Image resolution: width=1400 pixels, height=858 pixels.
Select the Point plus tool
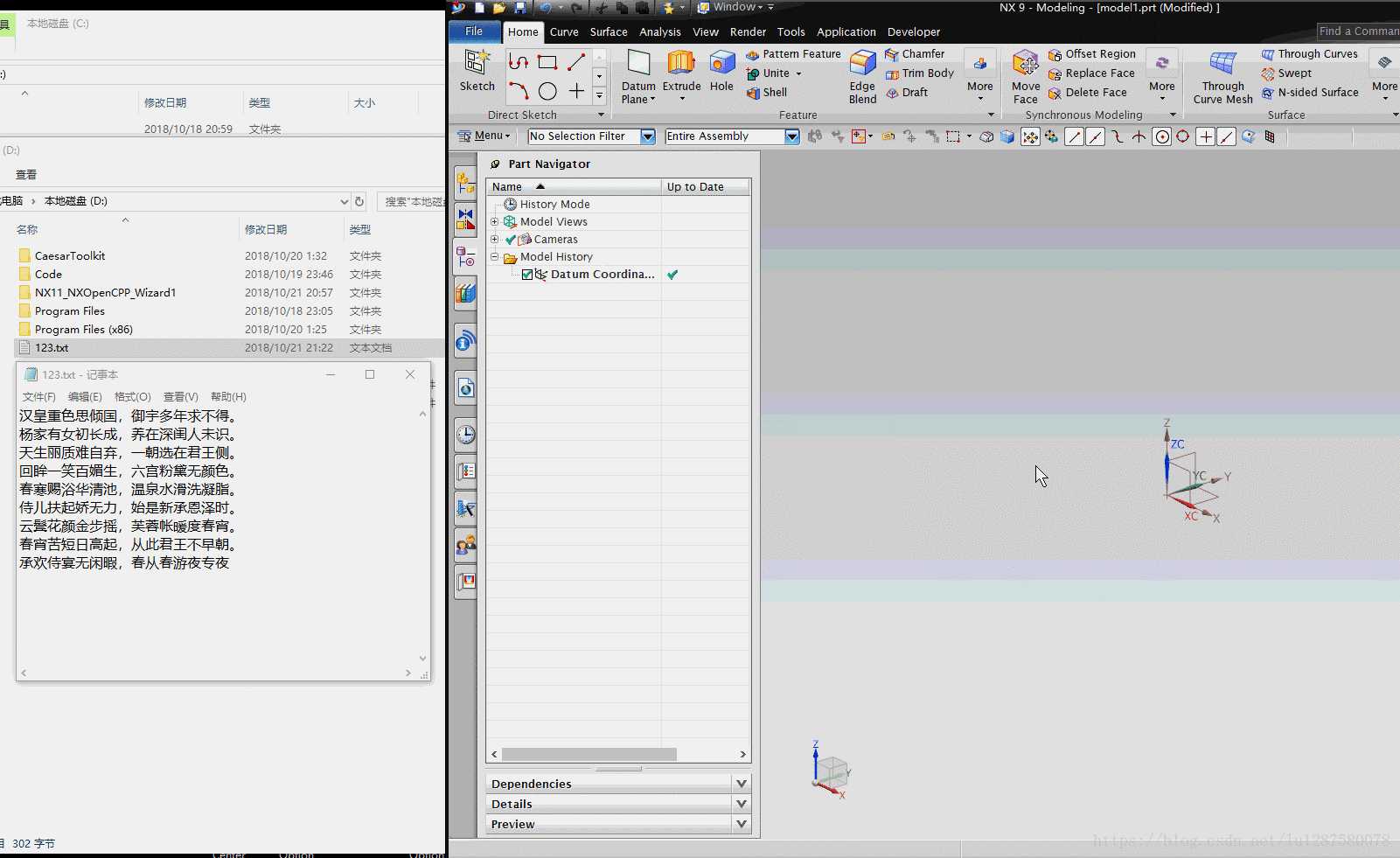click(x=576, y=91)
